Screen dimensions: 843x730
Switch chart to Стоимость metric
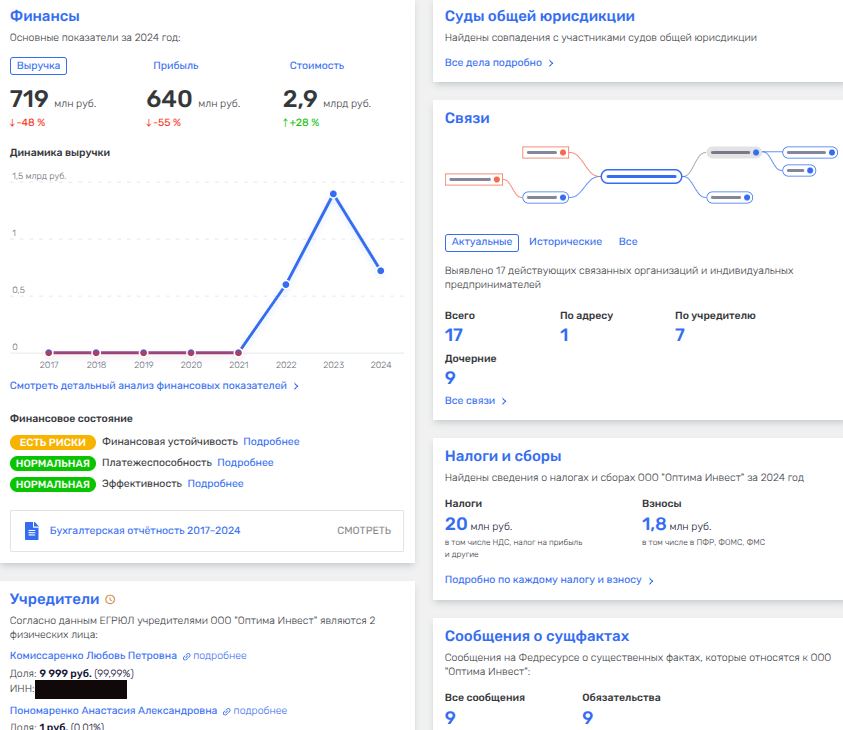316,66
